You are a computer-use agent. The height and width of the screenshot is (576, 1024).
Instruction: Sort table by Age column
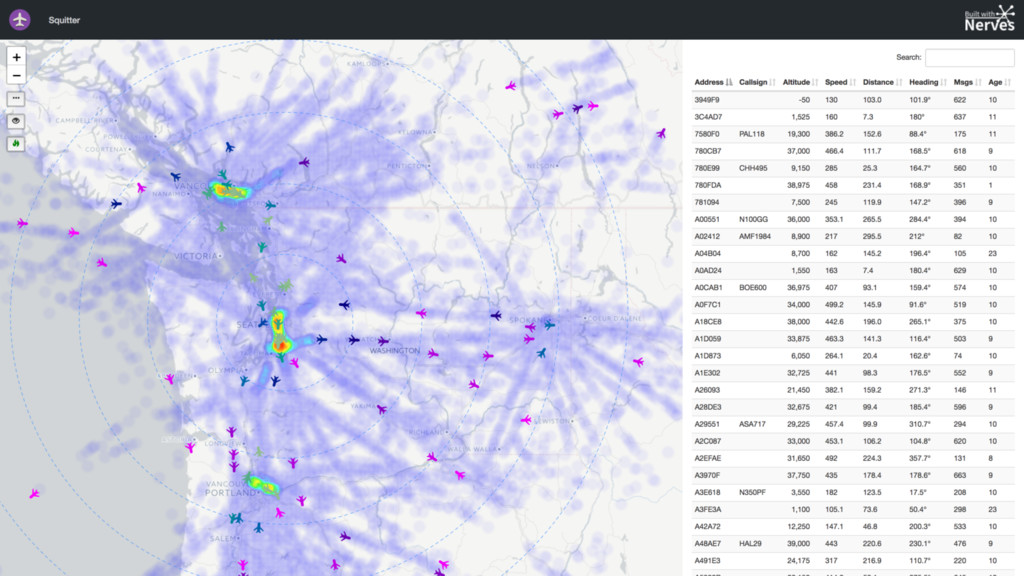(x=999, y=82)
